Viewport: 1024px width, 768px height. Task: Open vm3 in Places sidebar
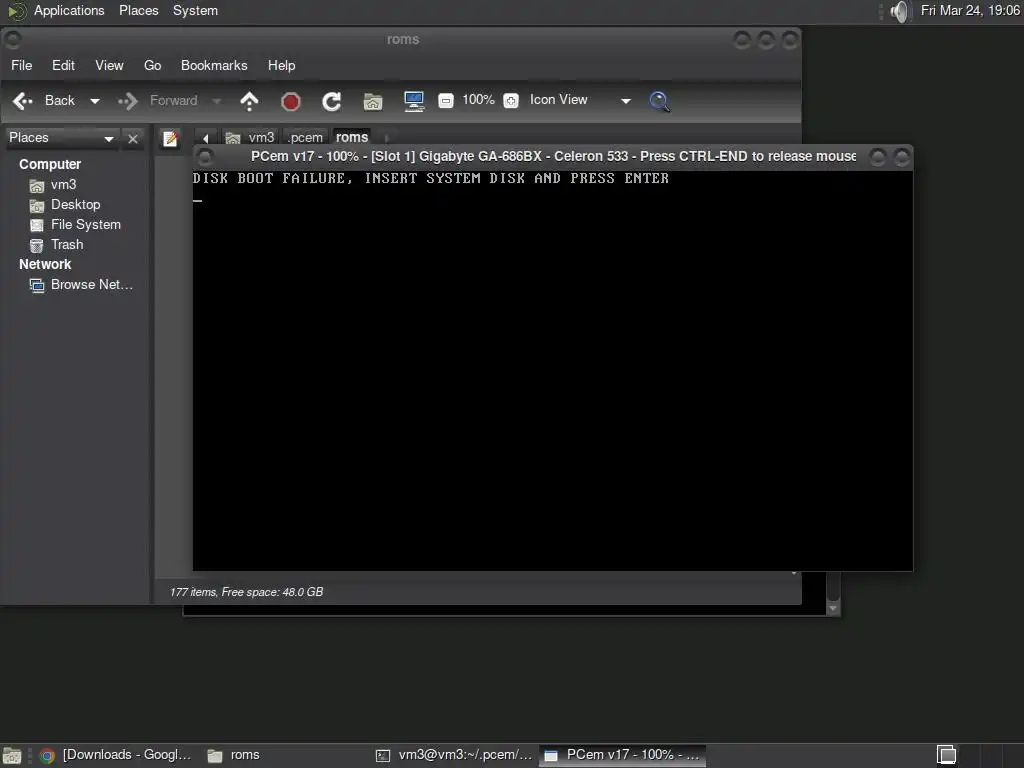pyautogui.click(x=53, y=185)
